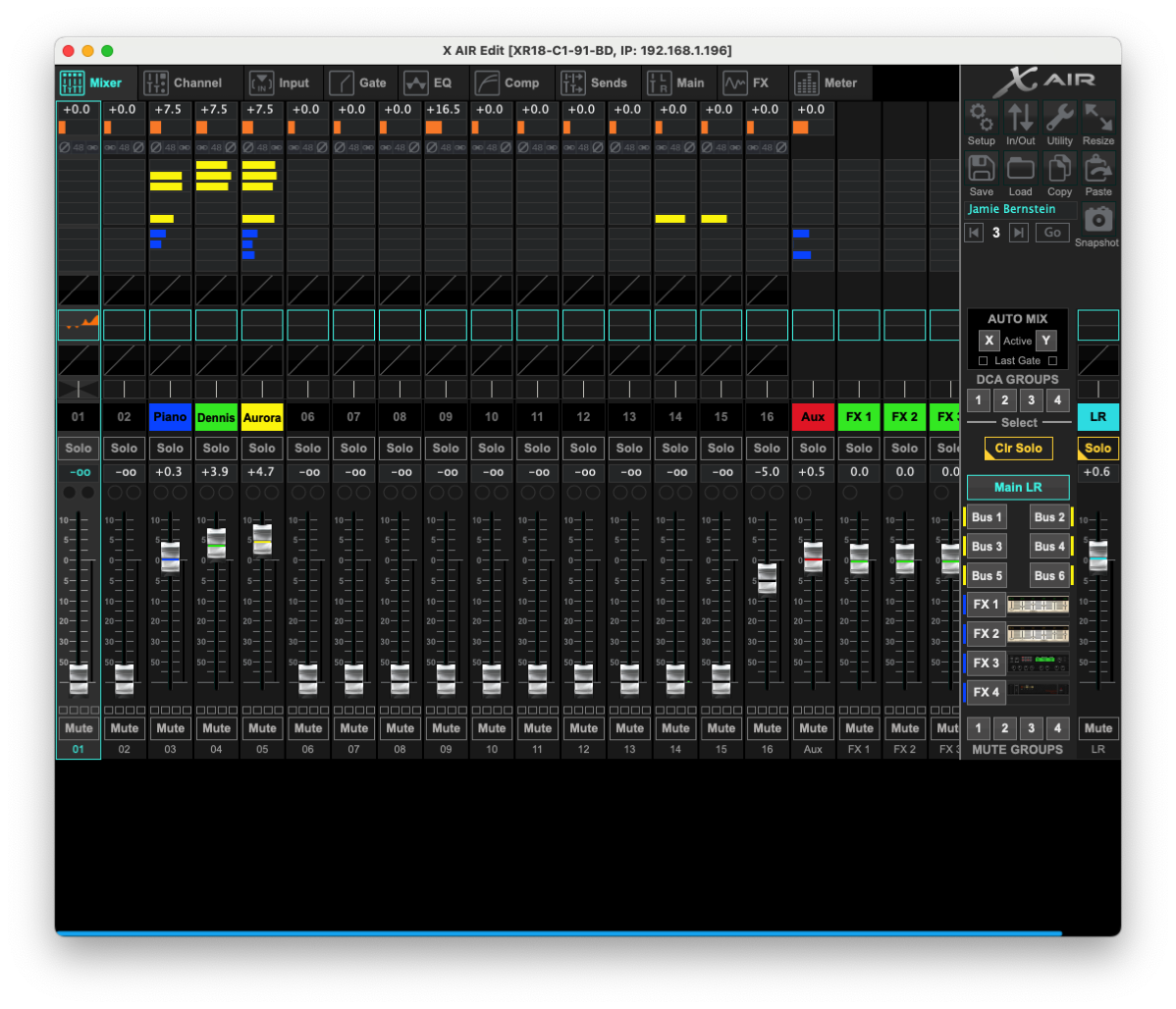This screenshot has width=1176, height=1009.
Task: Click the +16.5 gain value on channel 09
Action: (444, 110)
